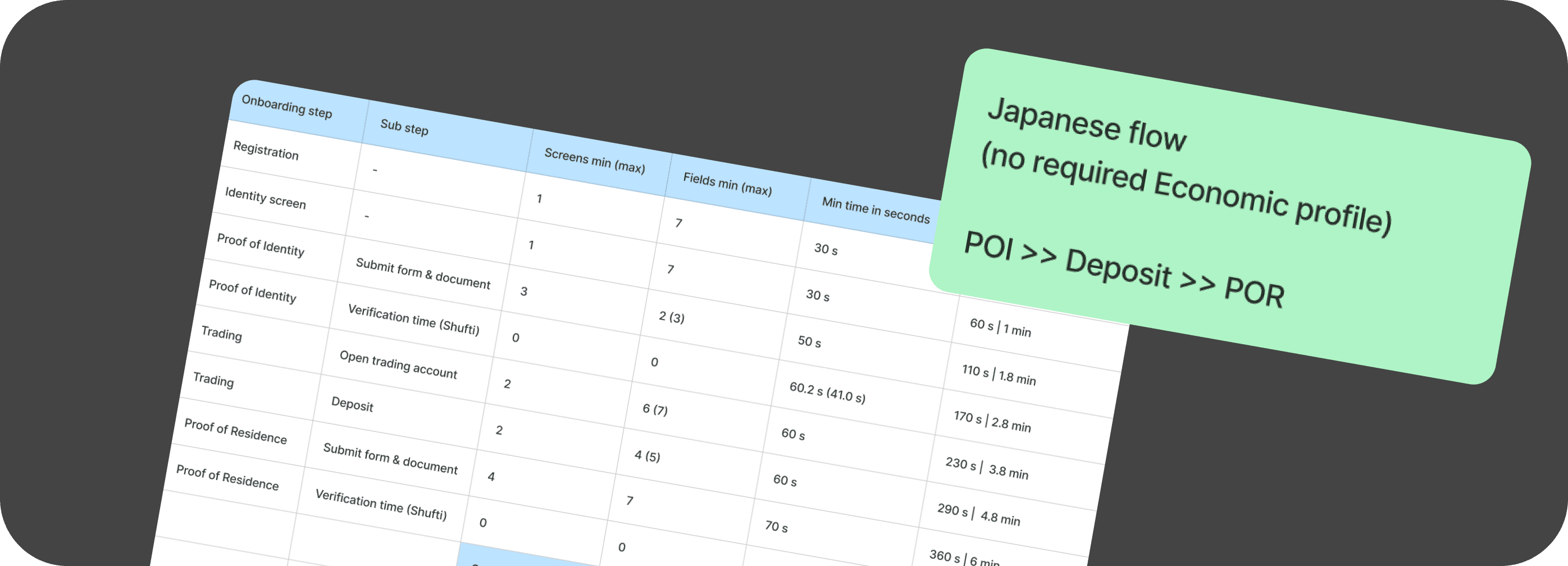1568x566 pixels.
Task: Click the fields value '6 (7)'
Action: tap(655, 409)
